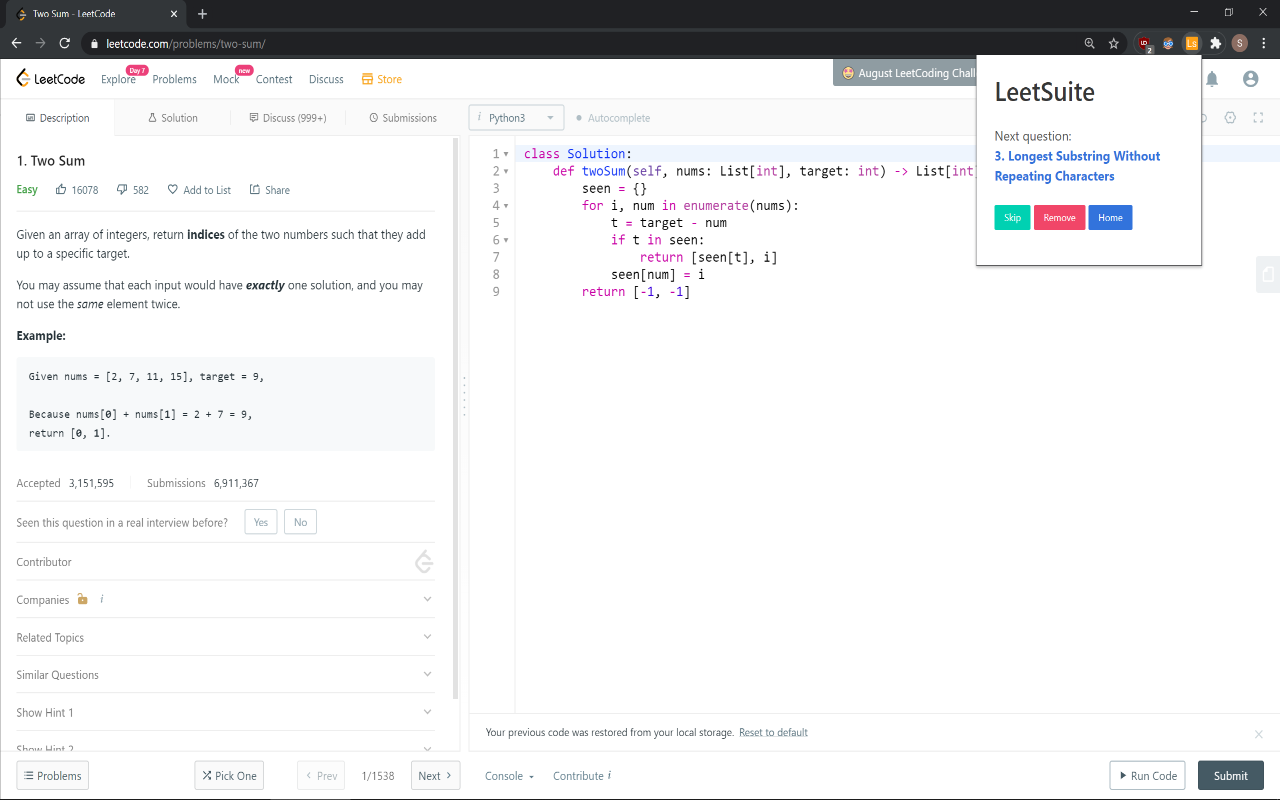Click Remove in LeetSuite popup

point(1059,217)
